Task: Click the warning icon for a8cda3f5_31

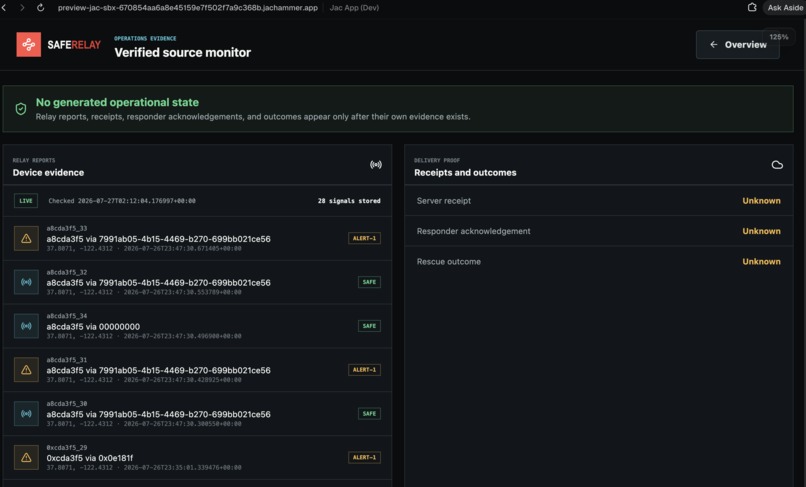Action: click(x=26, y=370)
